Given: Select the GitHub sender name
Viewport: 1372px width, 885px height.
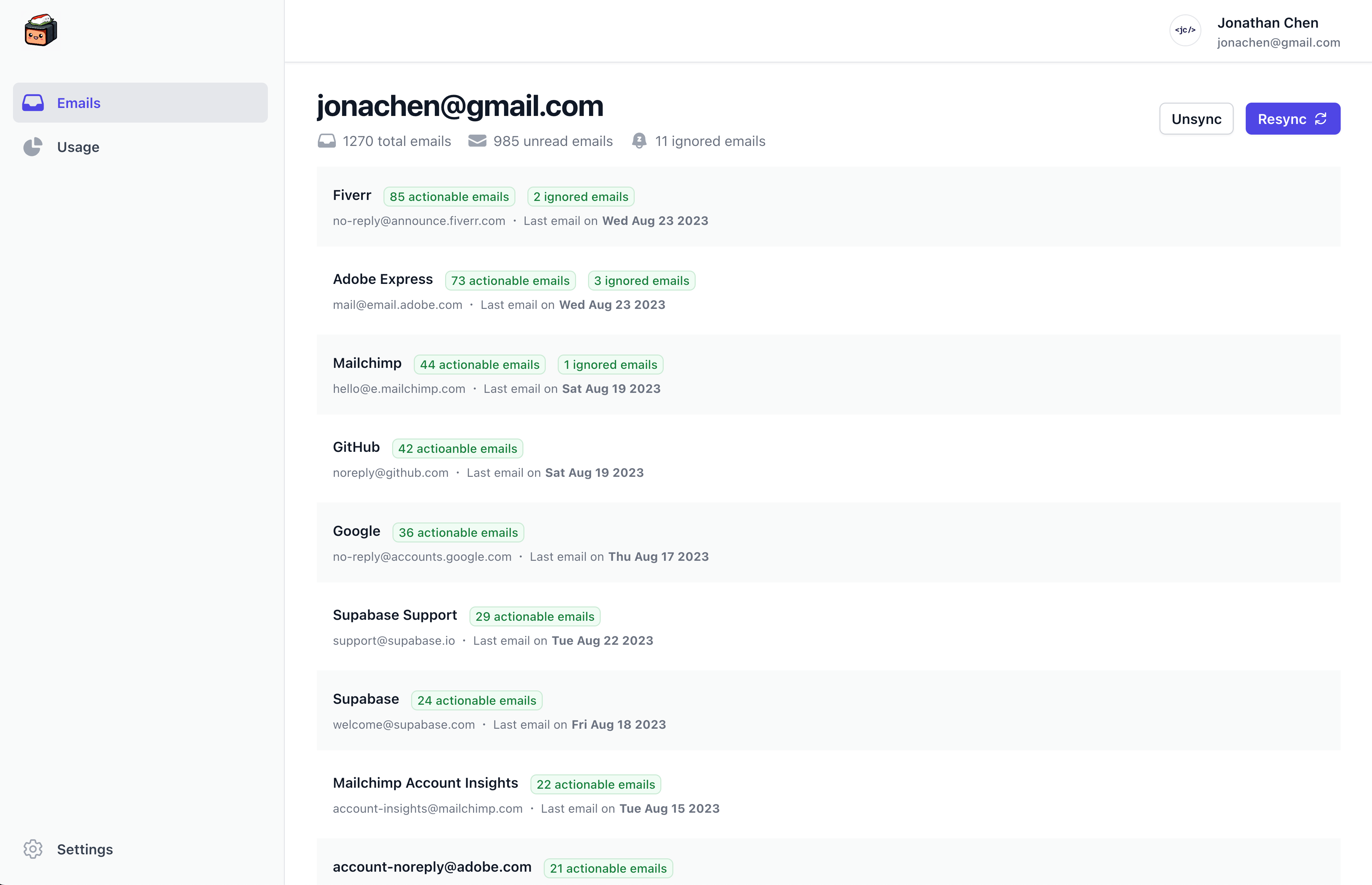Looking at the screenshot, I should [x=356, y=447].
